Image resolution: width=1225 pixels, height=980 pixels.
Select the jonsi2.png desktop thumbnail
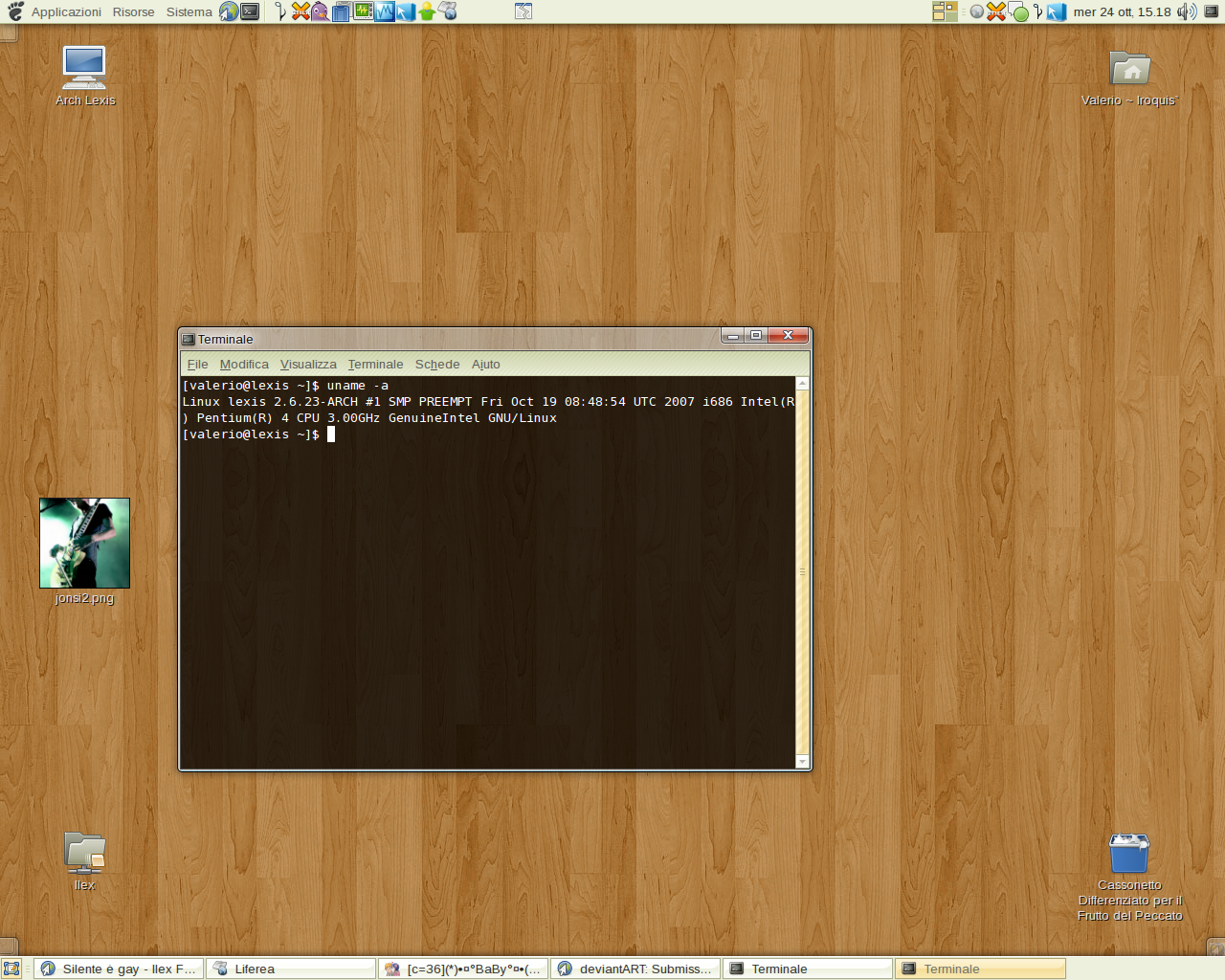[x=84, y=543]
